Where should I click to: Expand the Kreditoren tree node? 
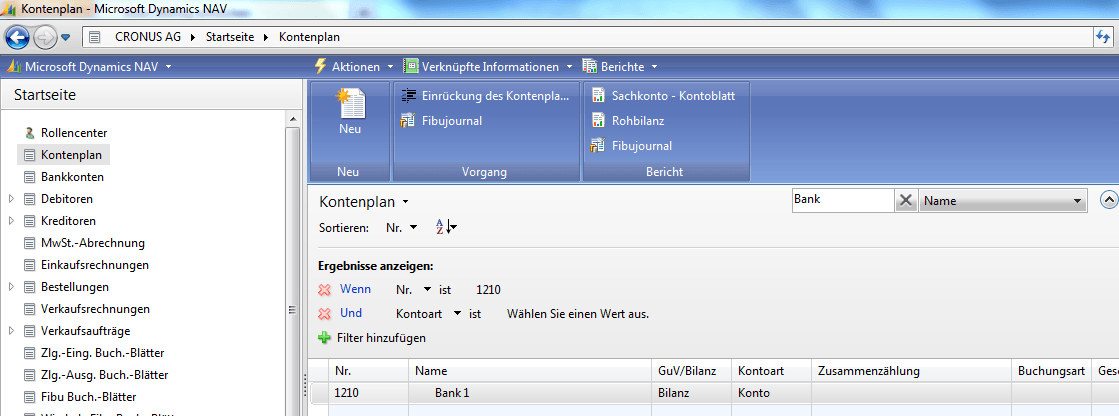point(11,220)
